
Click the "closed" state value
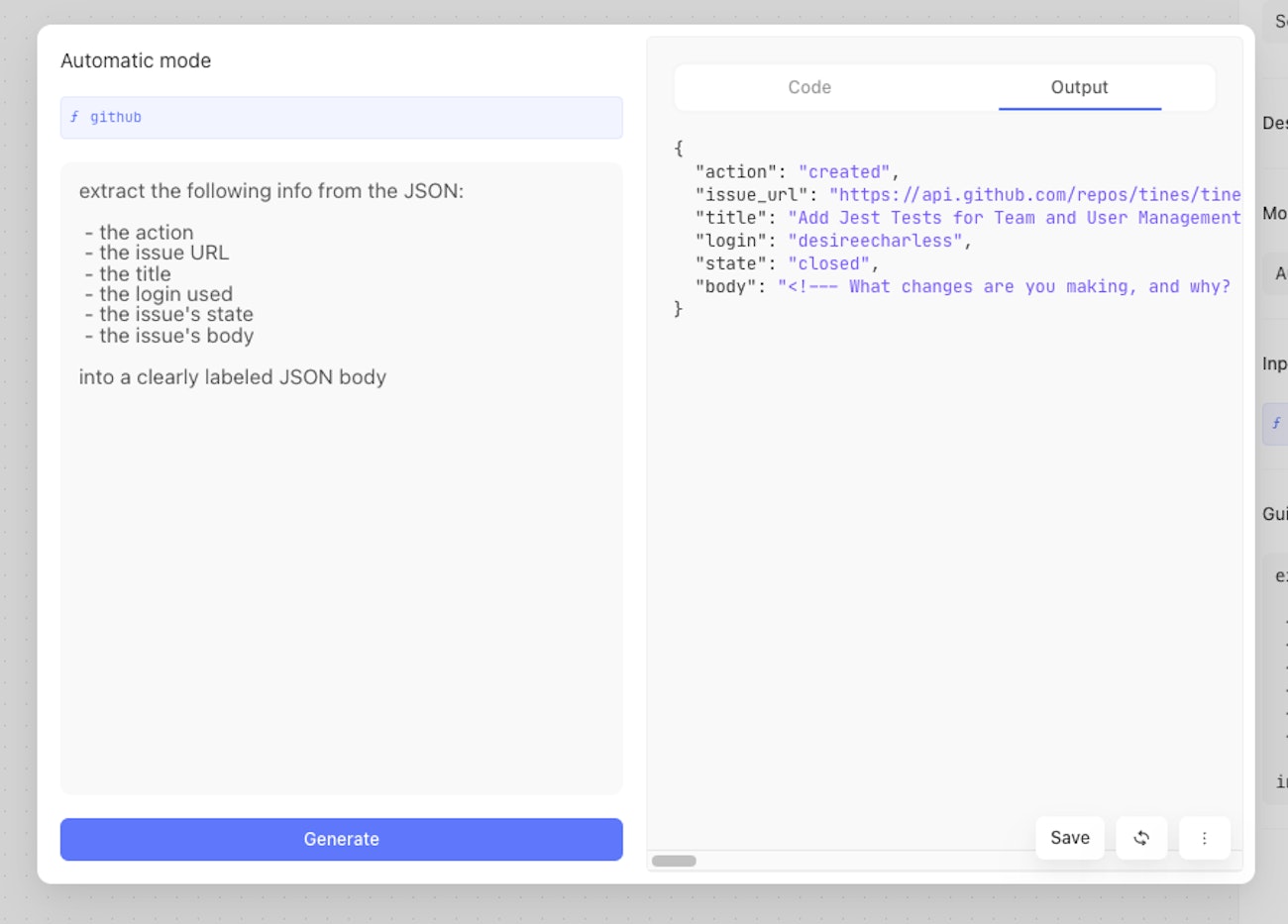pyautogui.click(x=828, y=263)
